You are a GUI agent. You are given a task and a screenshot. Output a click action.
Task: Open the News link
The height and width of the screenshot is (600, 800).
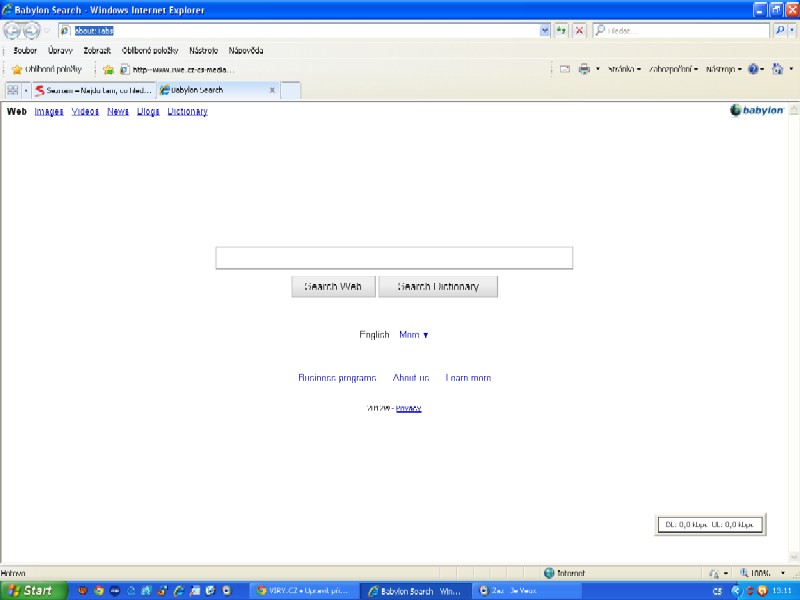[x=118, y=112]
